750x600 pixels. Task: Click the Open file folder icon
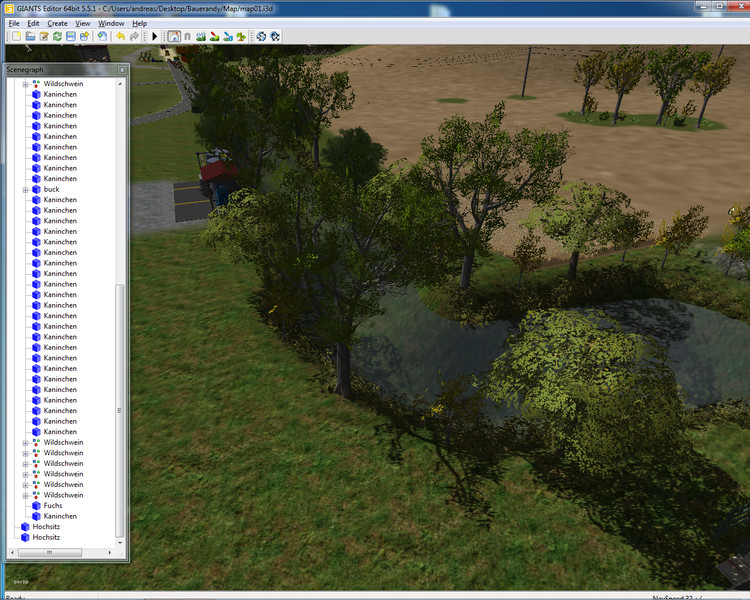click(31, 36)
